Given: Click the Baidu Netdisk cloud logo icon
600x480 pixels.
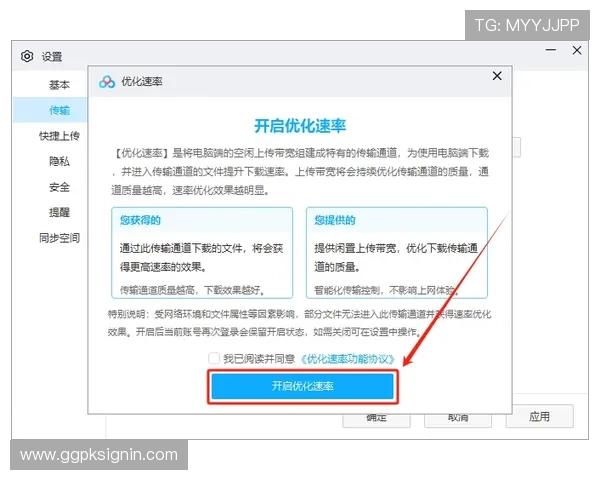Looking at the screenshot, I should (107, 82).
